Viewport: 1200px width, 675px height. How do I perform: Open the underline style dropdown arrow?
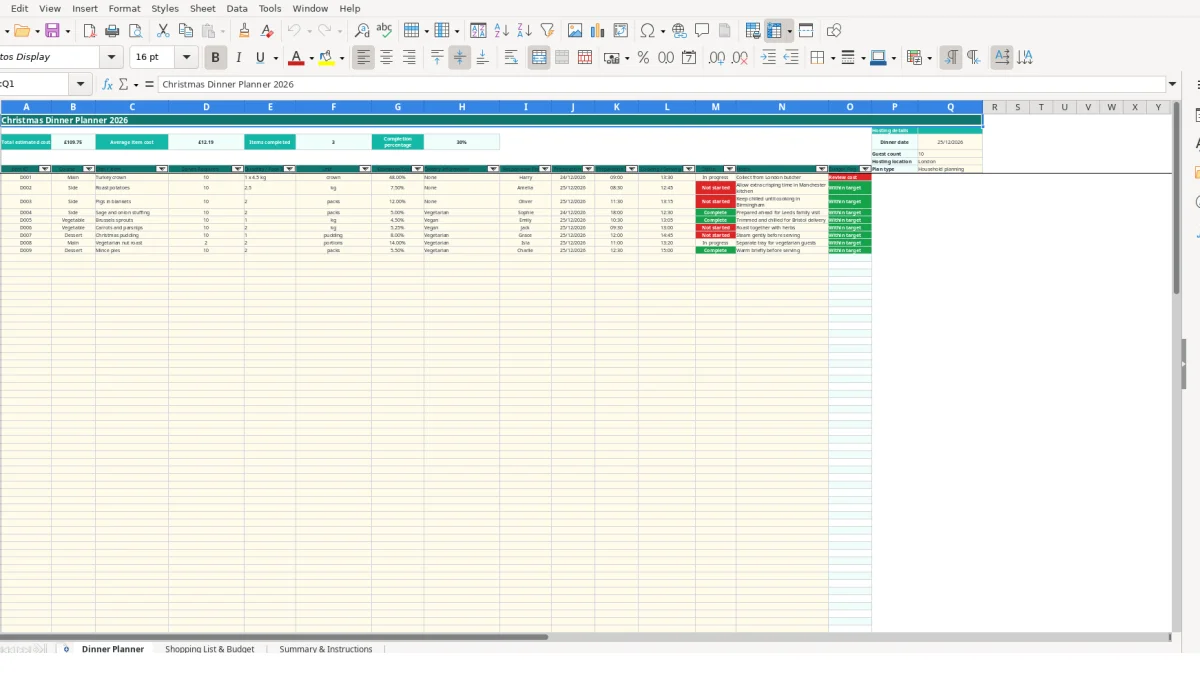pyautogui.click(x=275, y=58)
